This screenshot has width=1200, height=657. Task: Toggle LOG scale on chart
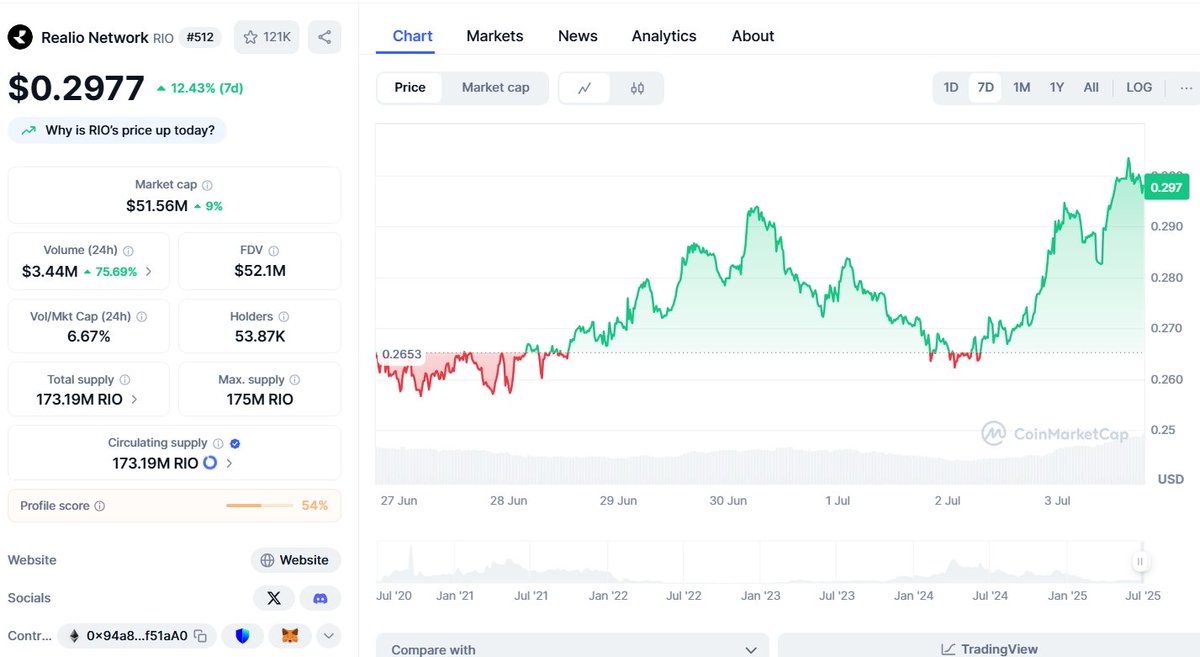[x=1139, y=87]
